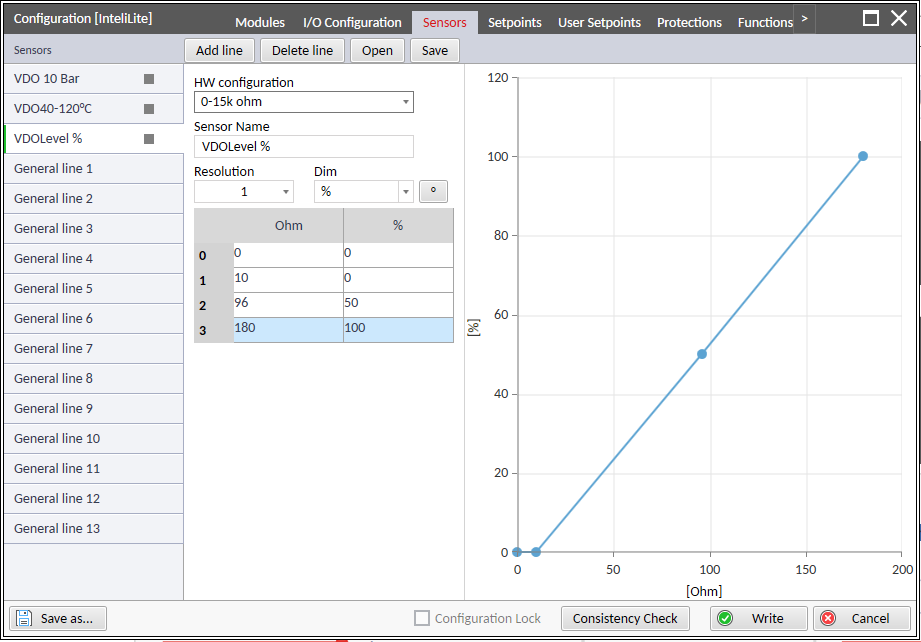
Task: Switch to the Protections tab
Action: click(x=689, y=22)
